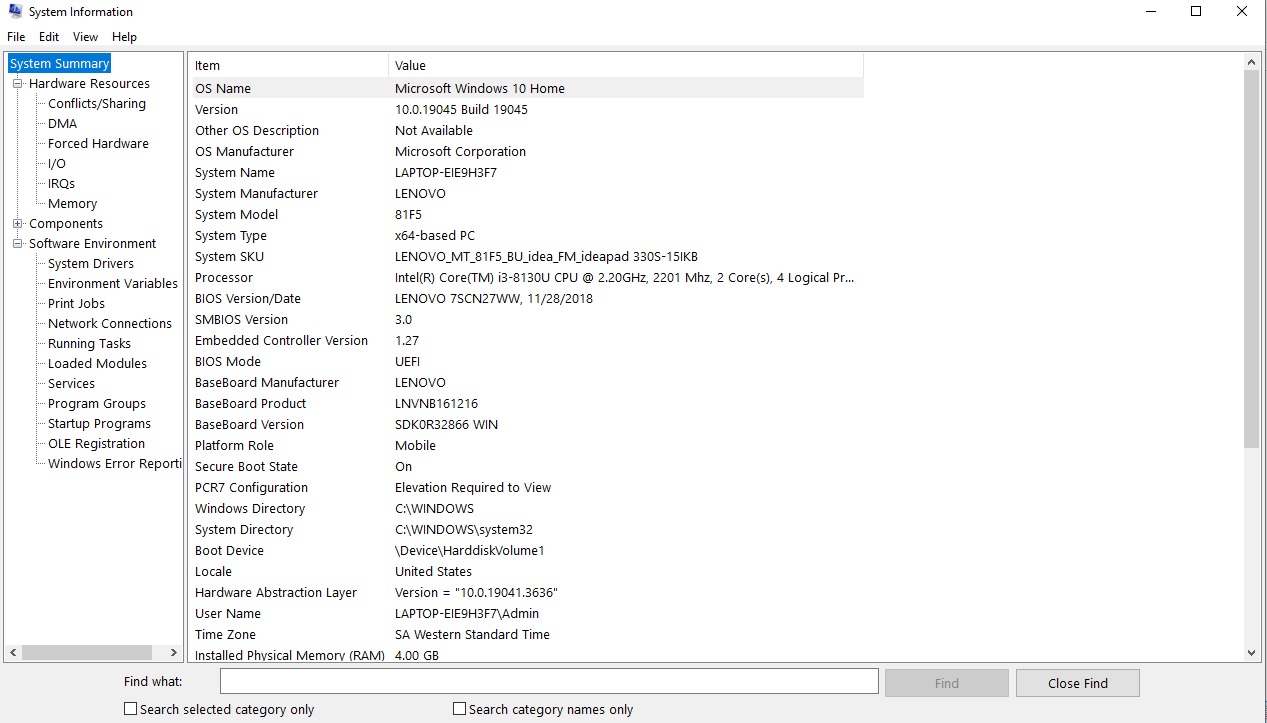The height and width of the screenshot is (723, 1267).
Task: Open Conflicts/Sharing category
Action: pyautogui.click(x=96, y=104)
